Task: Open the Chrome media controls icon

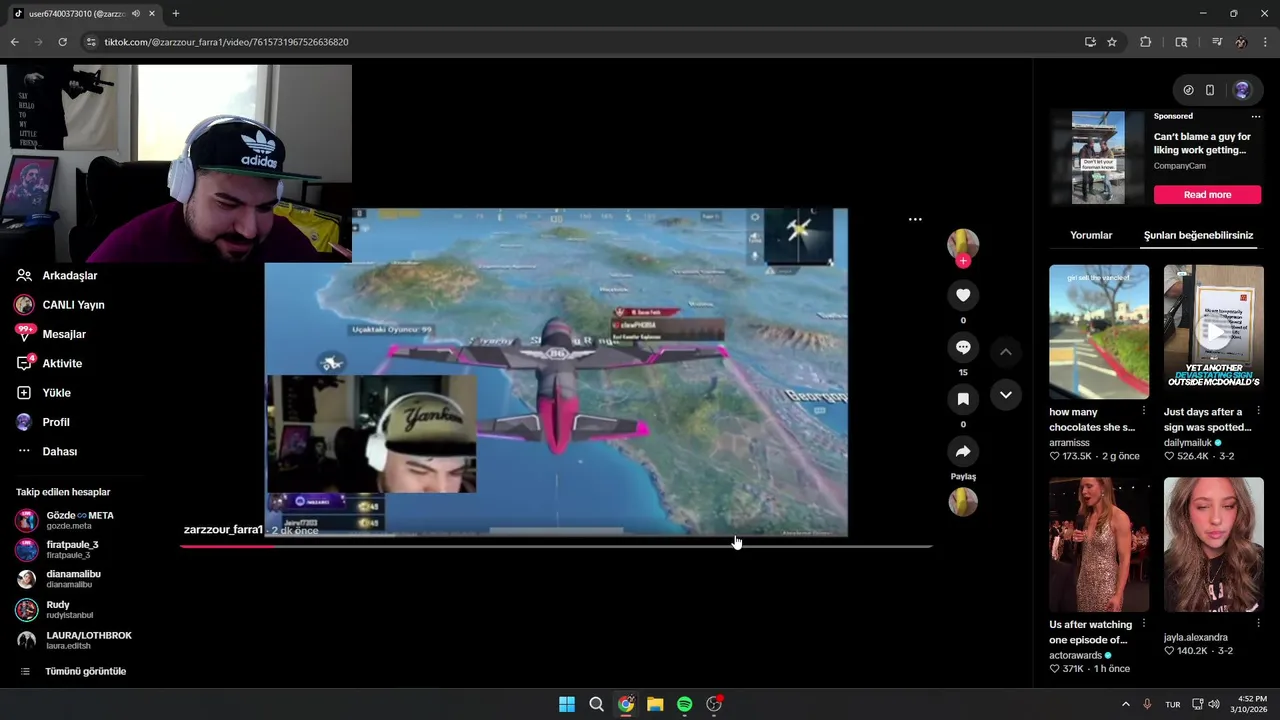Action: (x=1217, y=42)
